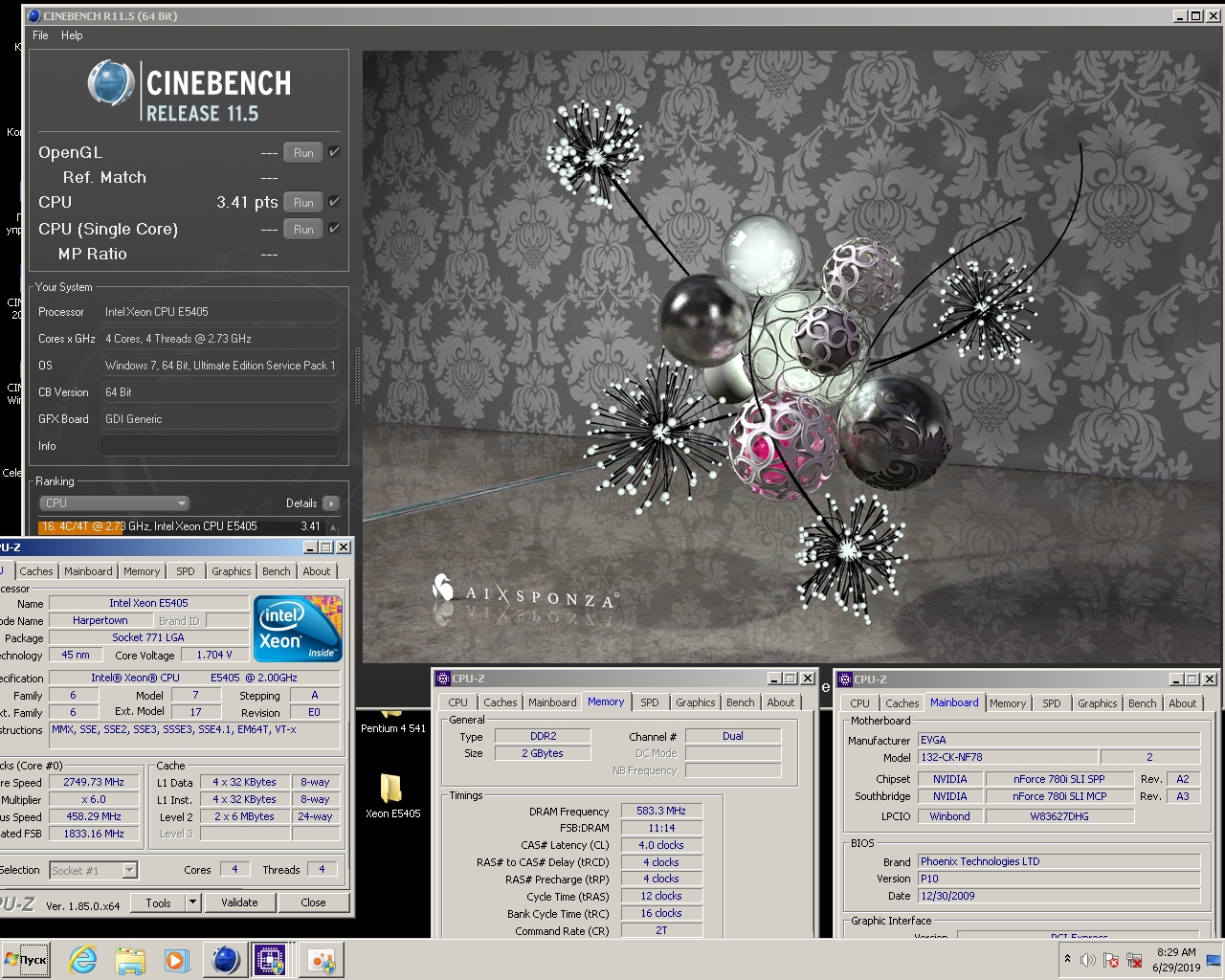Image resolution: width=1225 pixels, height=980 pixels.
Task: Click the W83627DHG LPCIO field
Action: tap(1059, 816)
